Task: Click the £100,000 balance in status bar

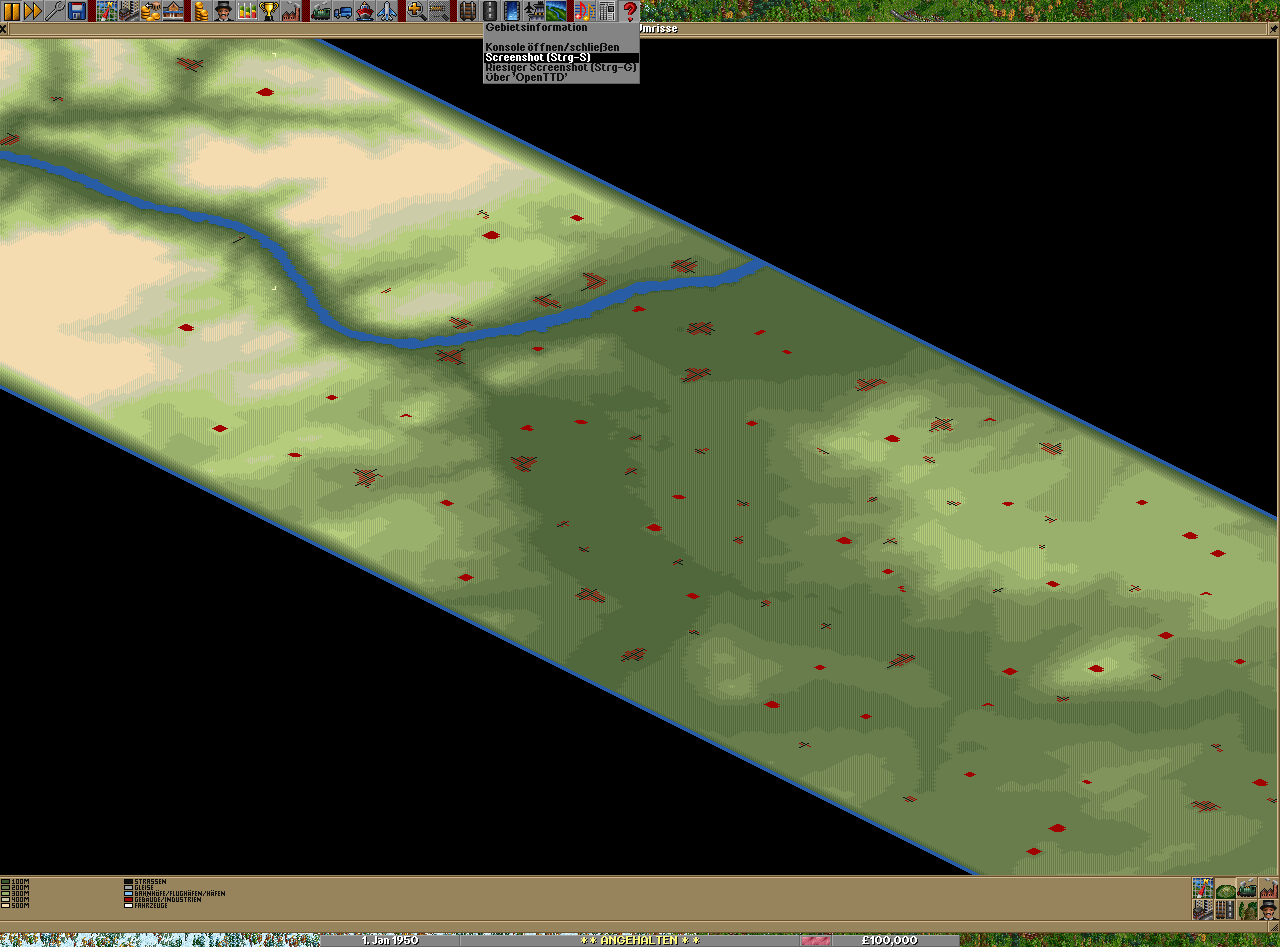Action: pos(890,940)
